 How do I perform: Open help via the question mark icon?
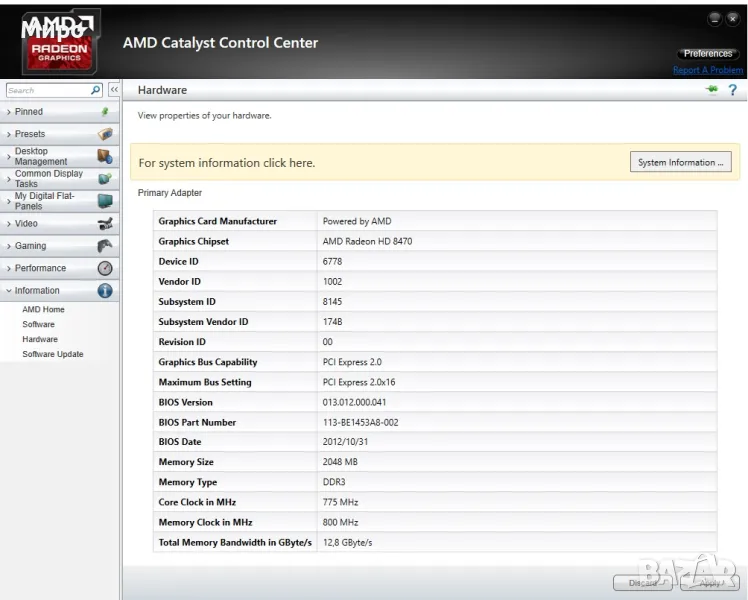tap(732, 90)
